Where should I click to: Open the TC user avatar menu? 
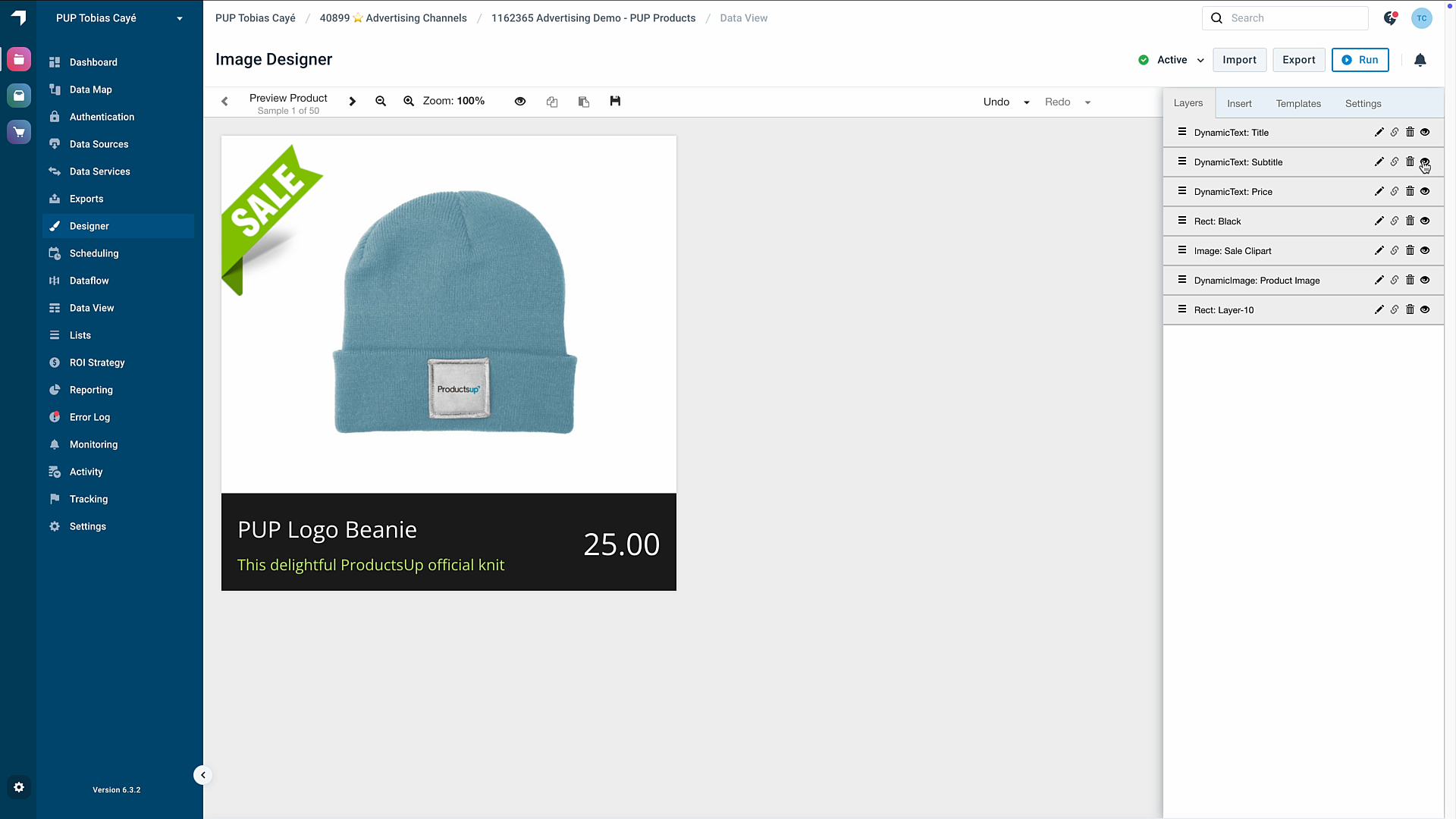[1421, 18]
